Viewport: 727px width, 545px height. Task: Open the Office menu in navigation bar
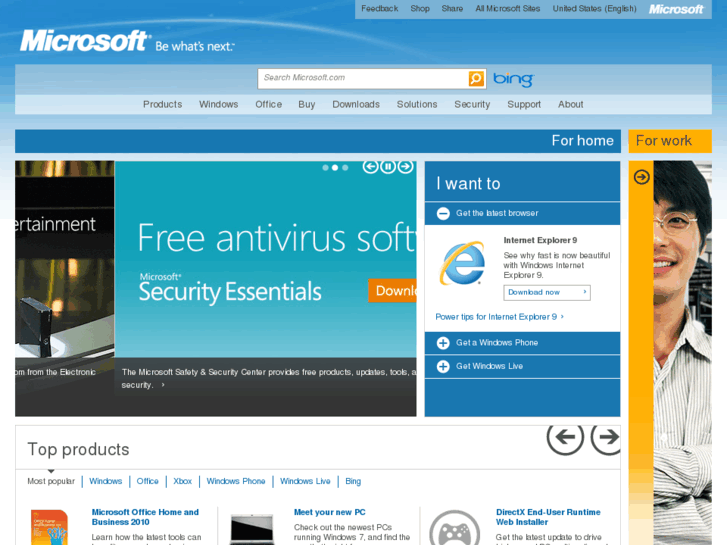[x=268, y=104]
